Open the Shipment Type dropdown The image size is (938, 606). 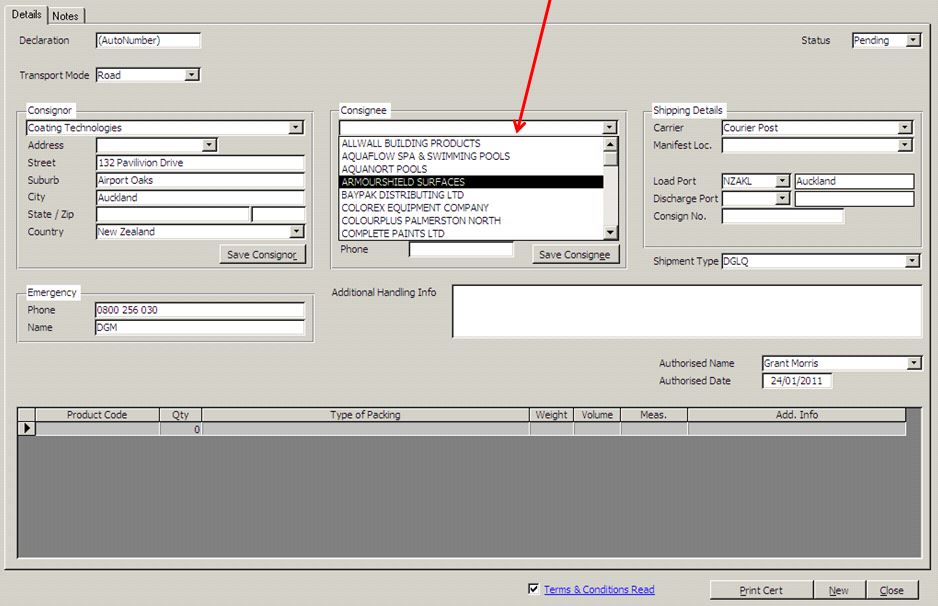coord(912,261)
